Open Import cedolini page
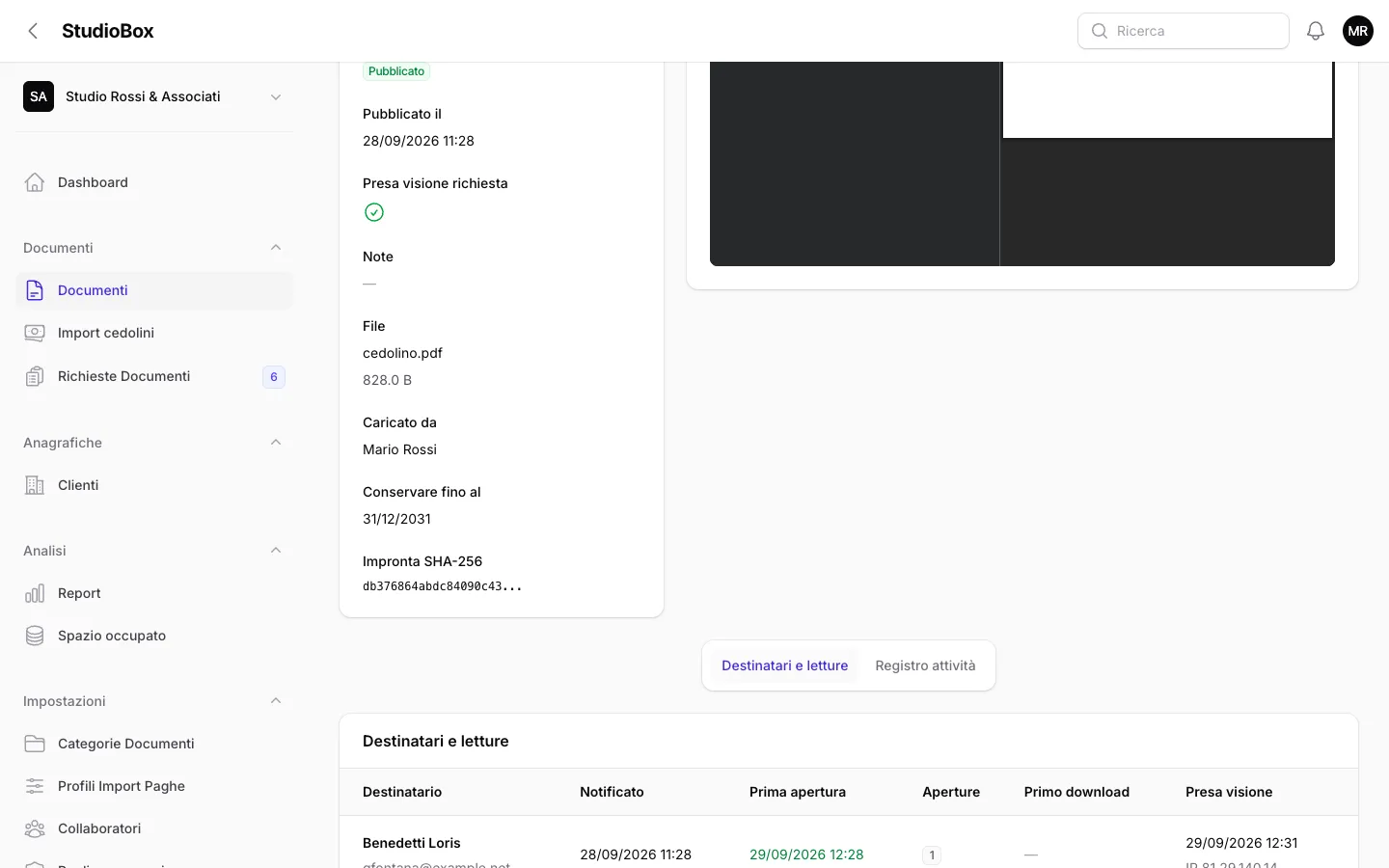Screen dimensions: 1389x868 [x=154, y=333]
